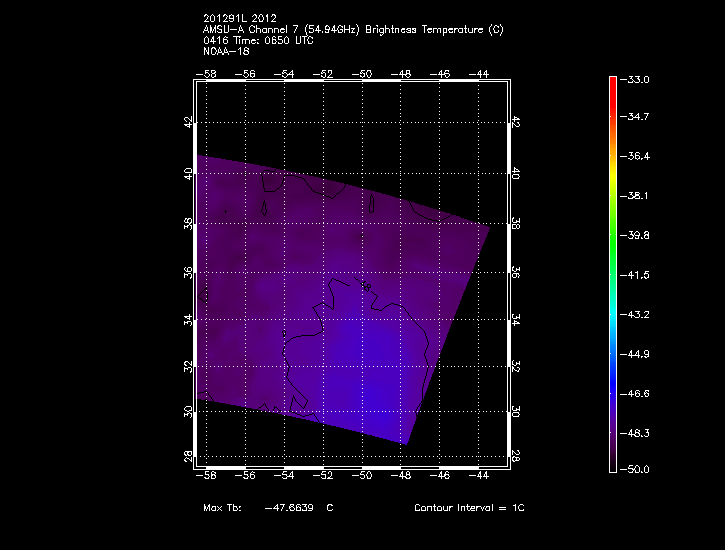Click the NOAA-18 satellite label
Screen dimensions: 725x550
[228, 52]
